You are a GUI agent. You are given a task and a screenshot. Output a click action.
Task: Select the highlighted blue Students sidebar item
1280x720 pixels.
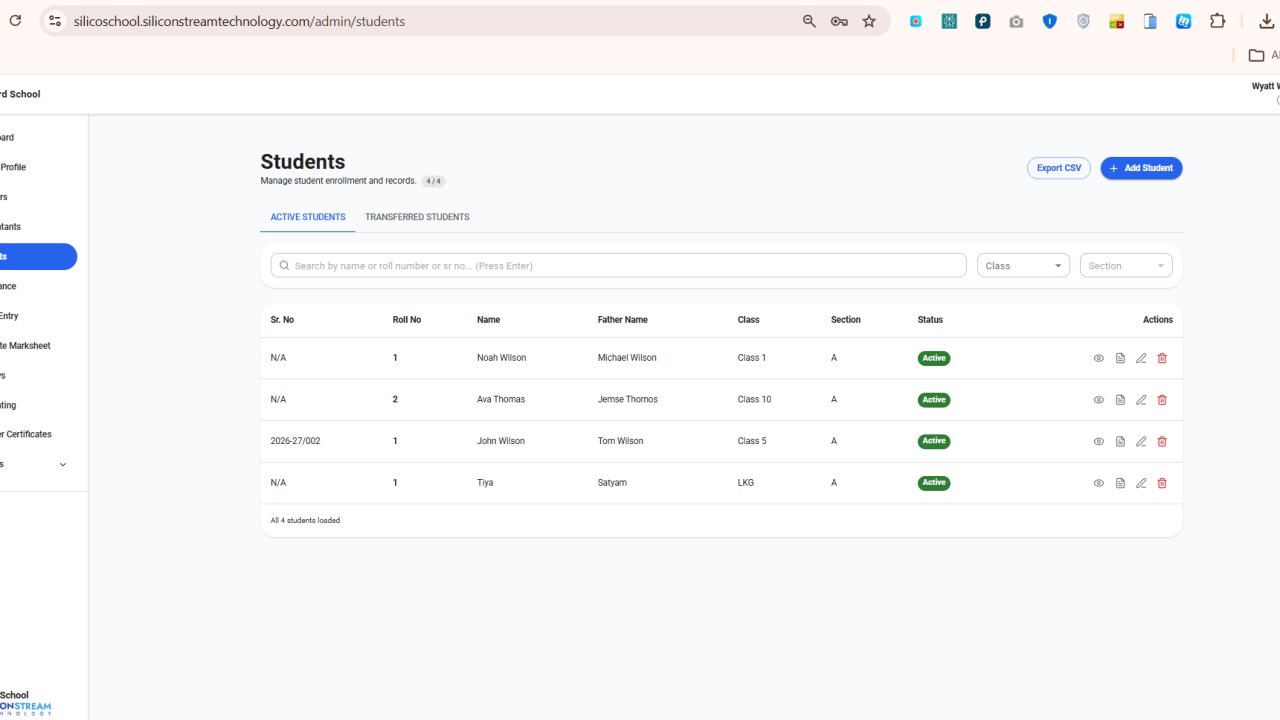tap(36, 257)
